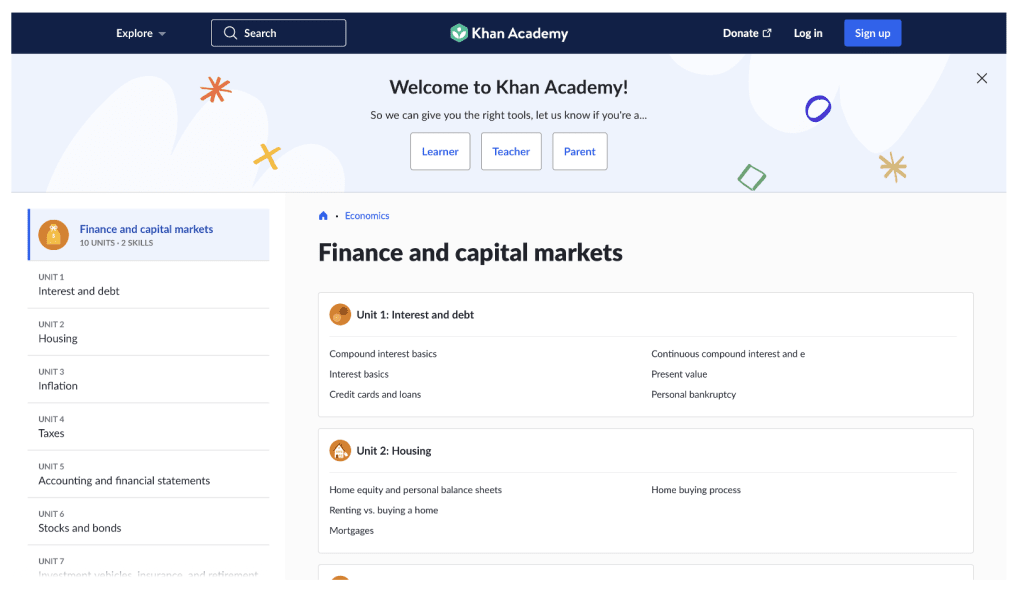Click the Khan Academy title text in the header

[x=520, y=33]
